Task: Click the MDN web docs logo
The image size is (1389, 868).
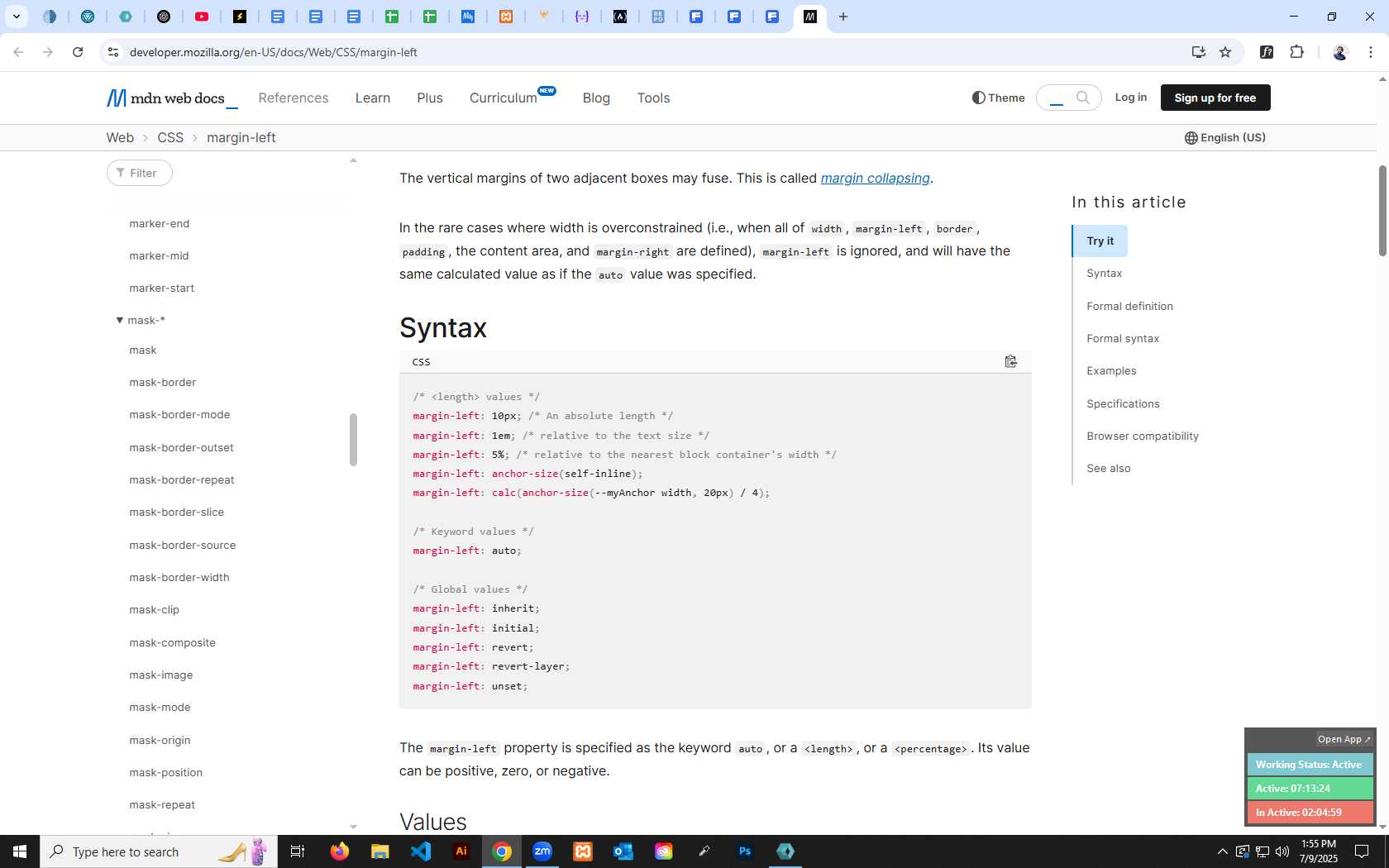Action: pos(172,98)
